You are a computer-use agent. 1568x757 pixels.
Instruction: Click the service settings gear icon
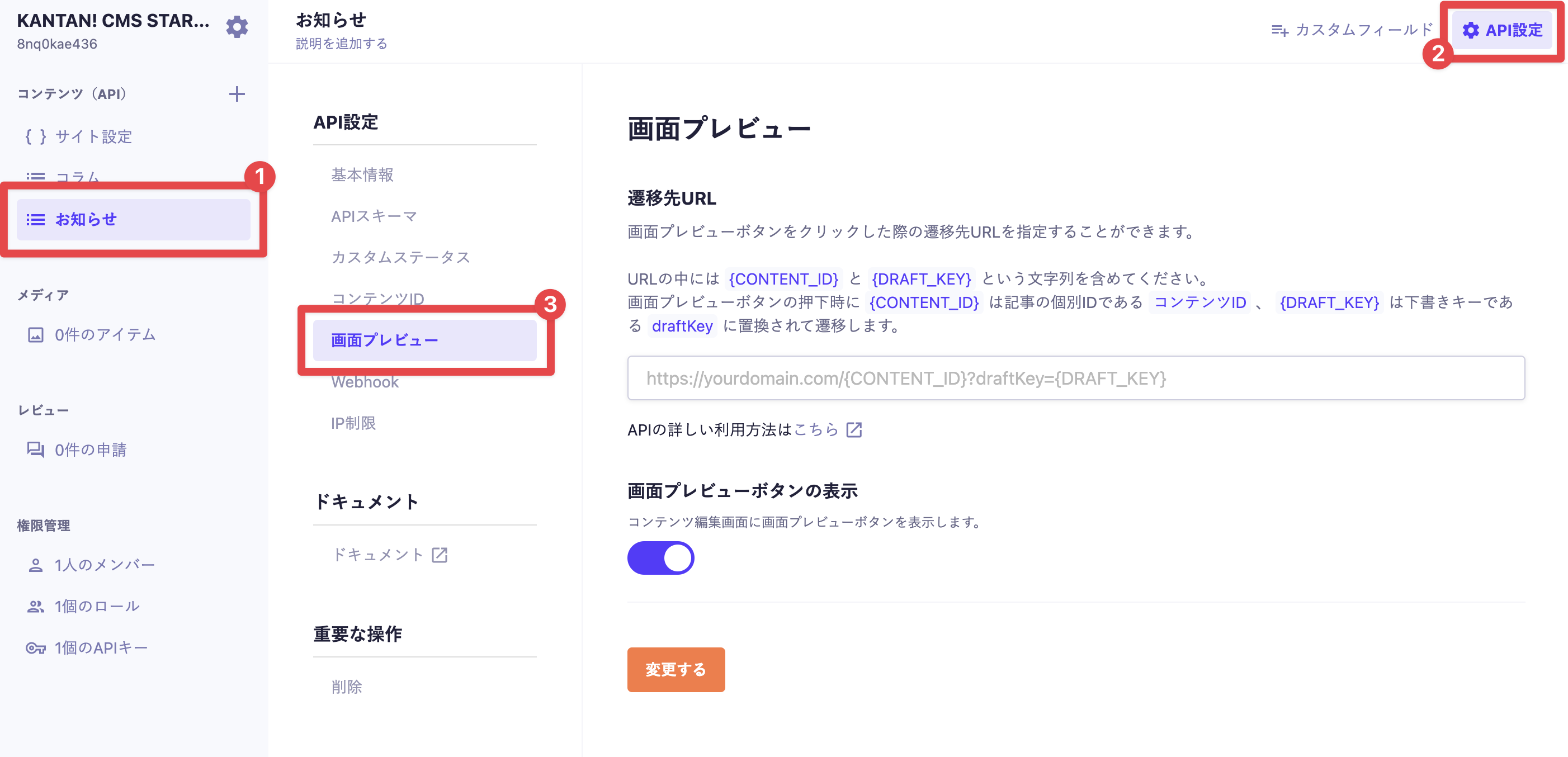(x=237, y=27)
